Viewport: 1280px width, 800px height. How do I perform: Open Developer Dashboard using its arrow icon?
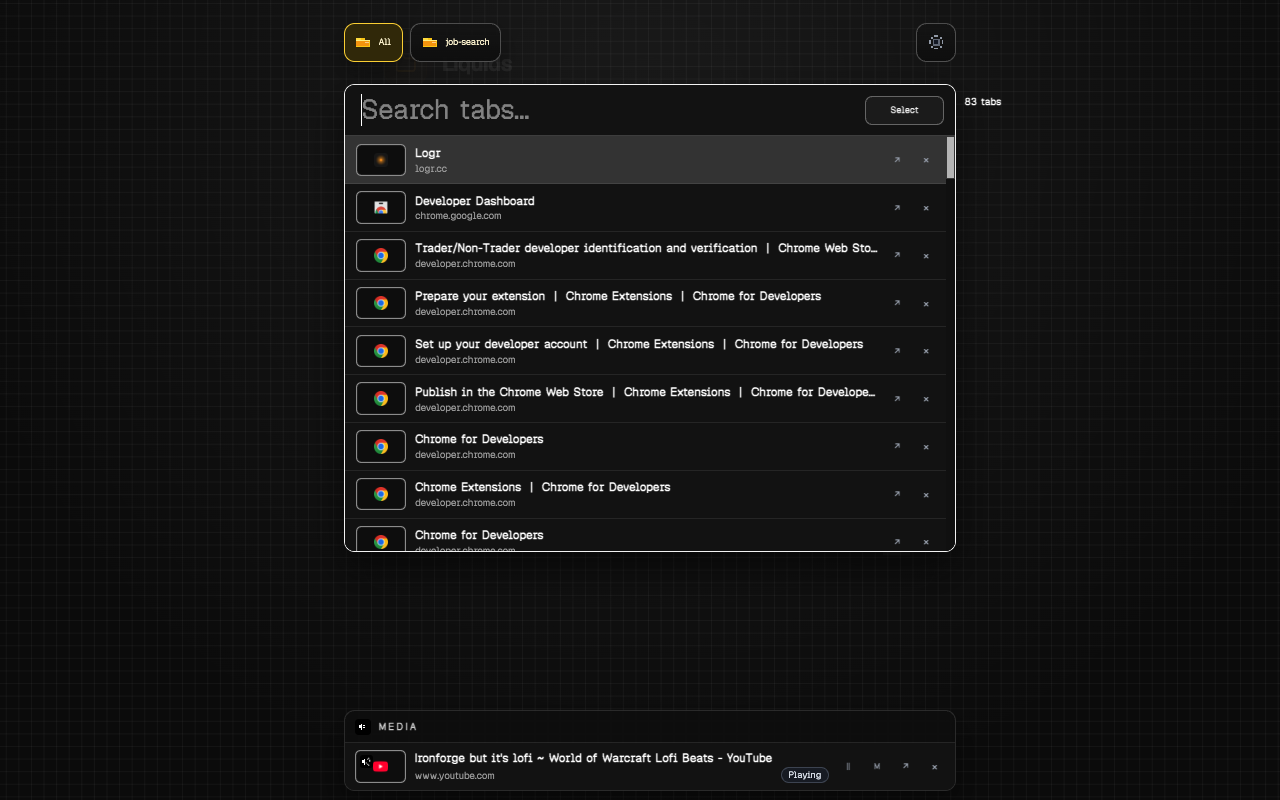tap(897, 208)
